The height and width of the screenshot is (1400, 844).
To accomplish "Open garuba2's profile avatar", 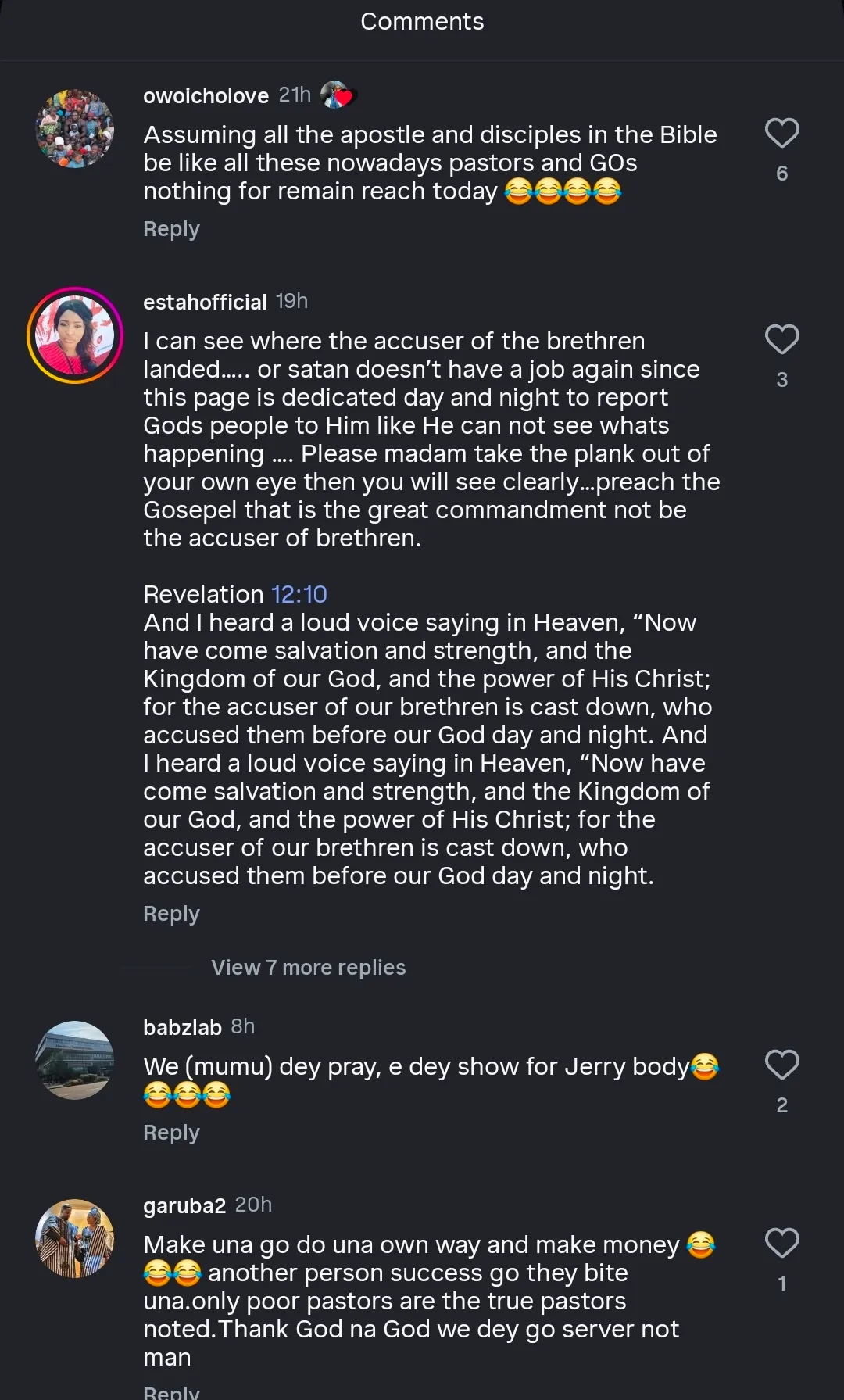I will tap(75, 1238).
